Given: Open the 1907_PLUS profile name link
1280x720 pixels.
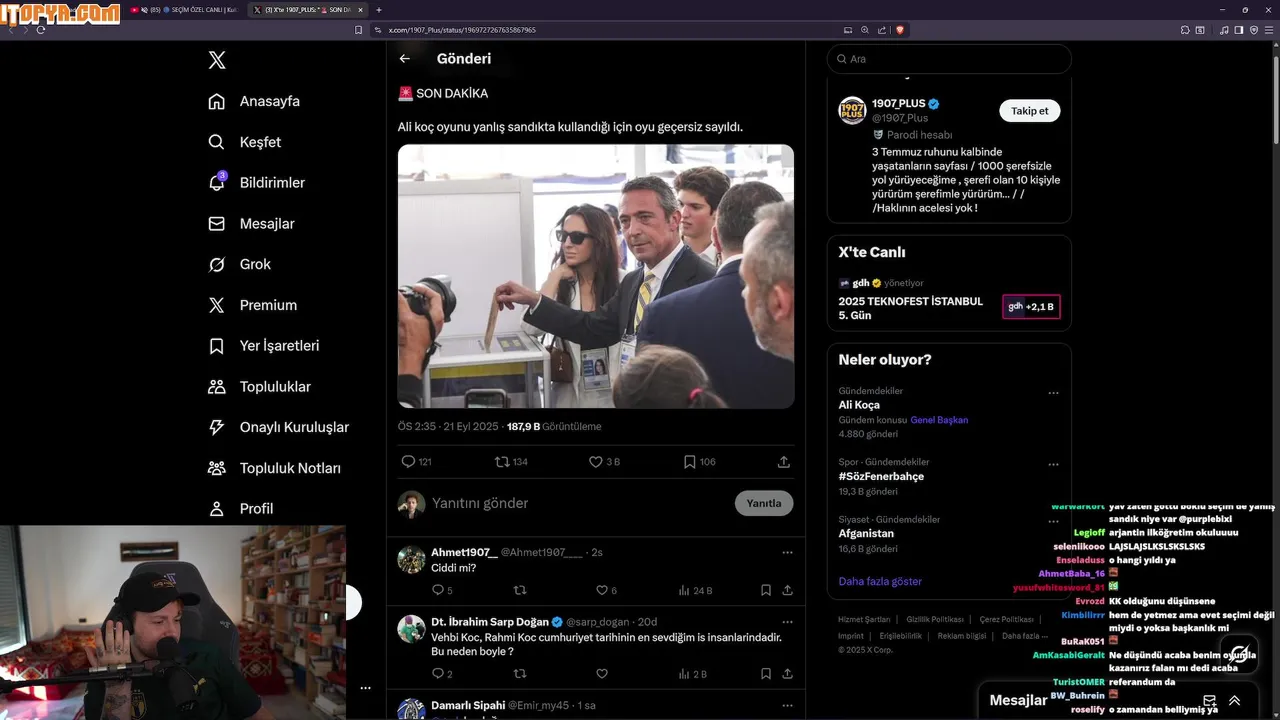Looking at the screenshot, I should click(899, 104).
